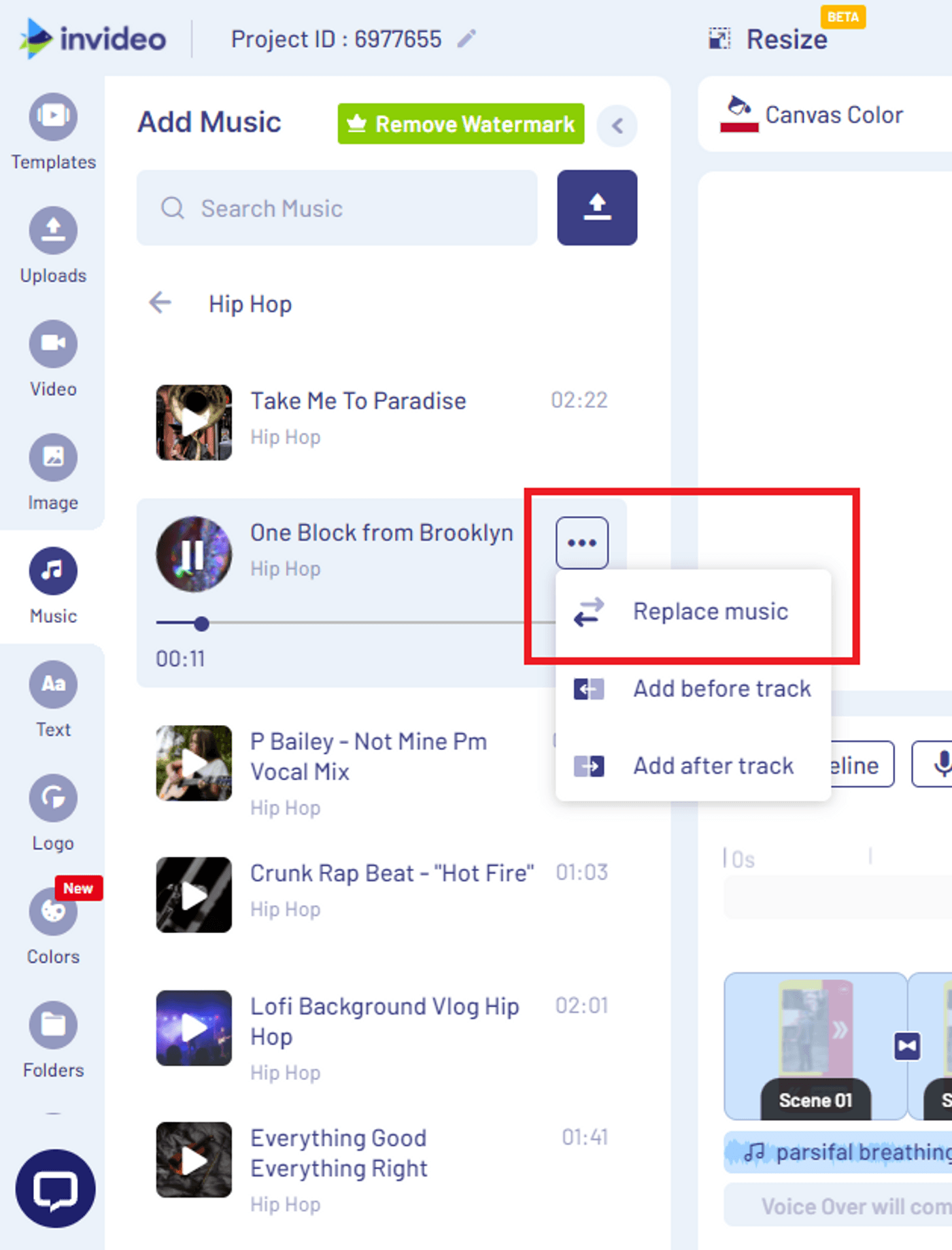Screen dimensions: 952x1250
Task: Open the Templates sidebar panel
Action: coord(53,132)
